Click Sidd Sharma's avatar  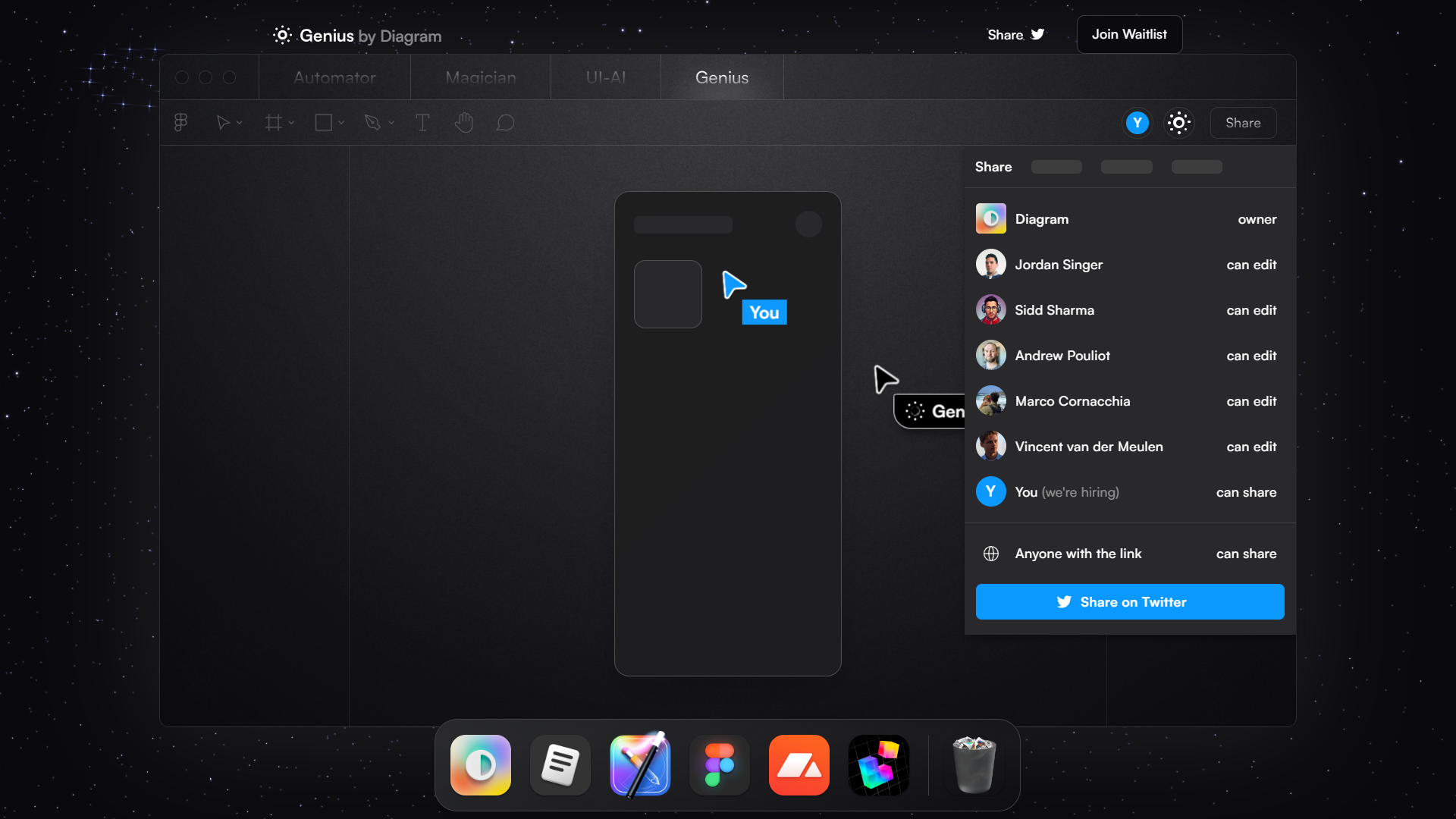991,309
